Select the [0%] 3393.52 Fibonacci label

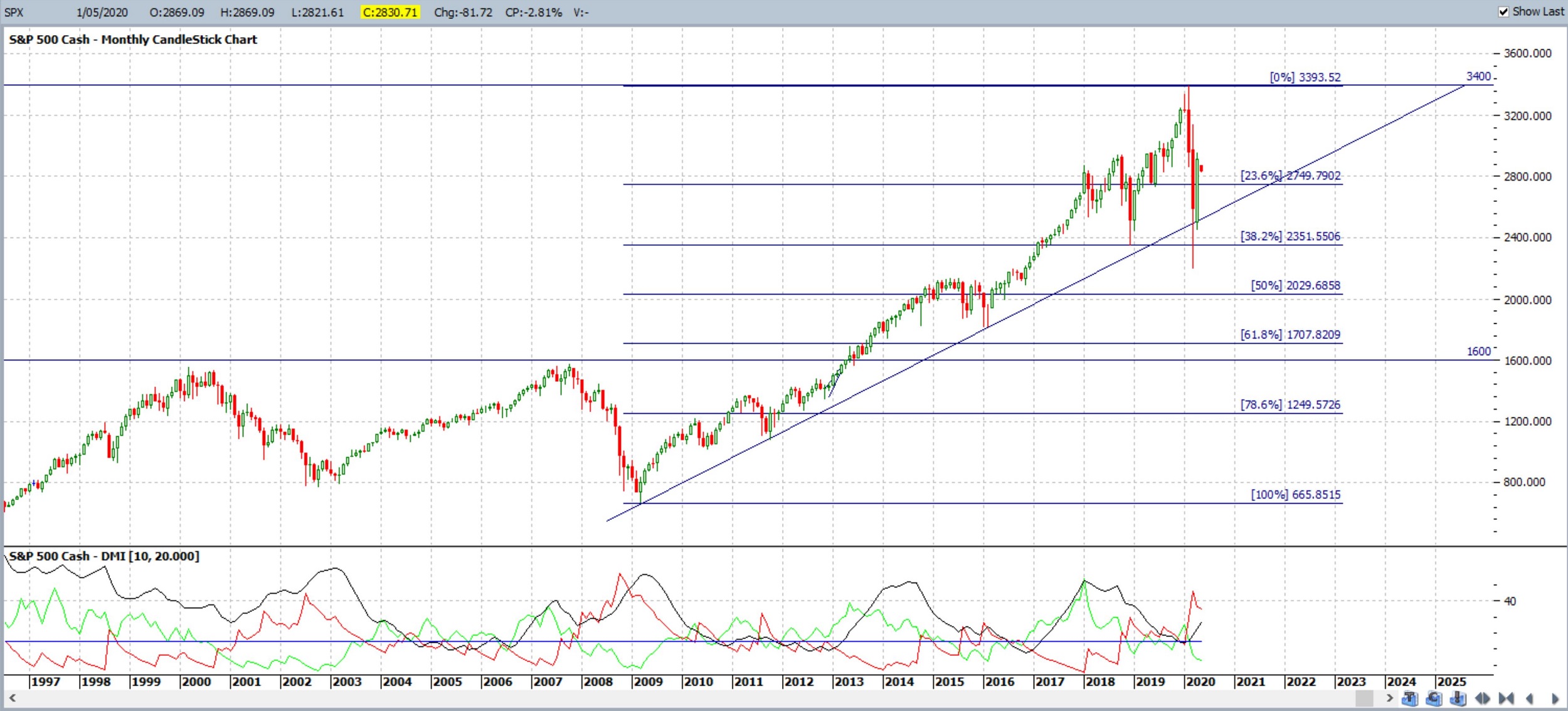(x=1305, y=77)
